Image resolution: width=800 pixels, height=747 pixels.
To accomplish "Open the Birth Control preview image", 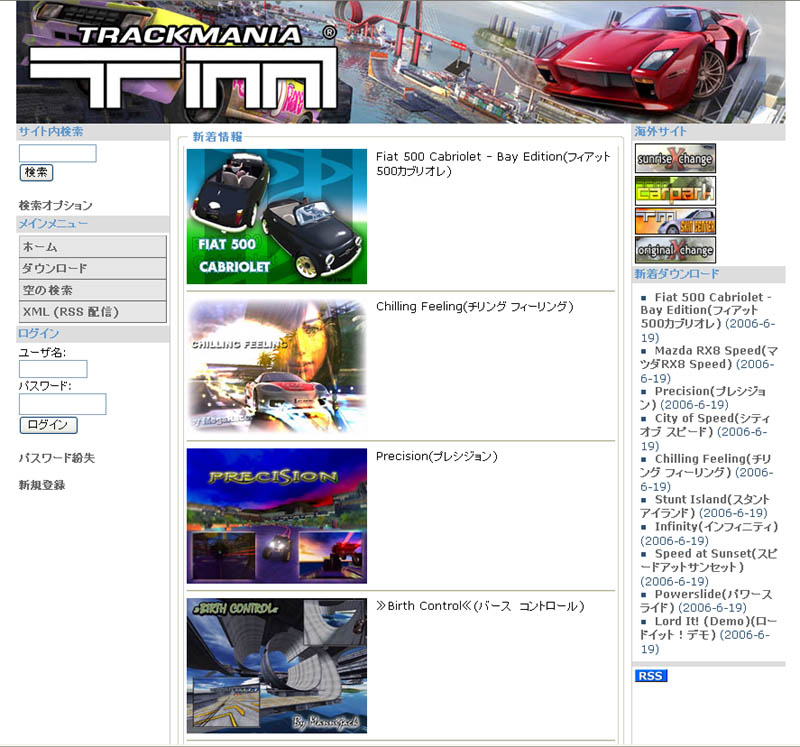I will 277,666.
